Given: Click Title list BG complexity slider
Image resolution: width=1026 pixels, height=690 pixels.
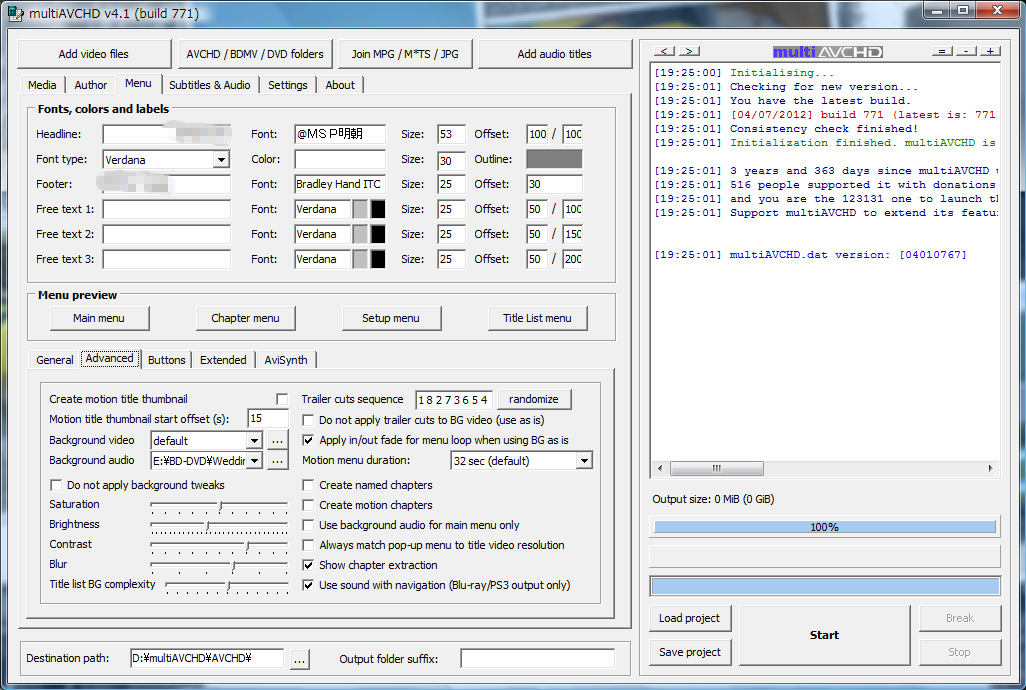Looking at the screenshot, I should tap(227, 585).
